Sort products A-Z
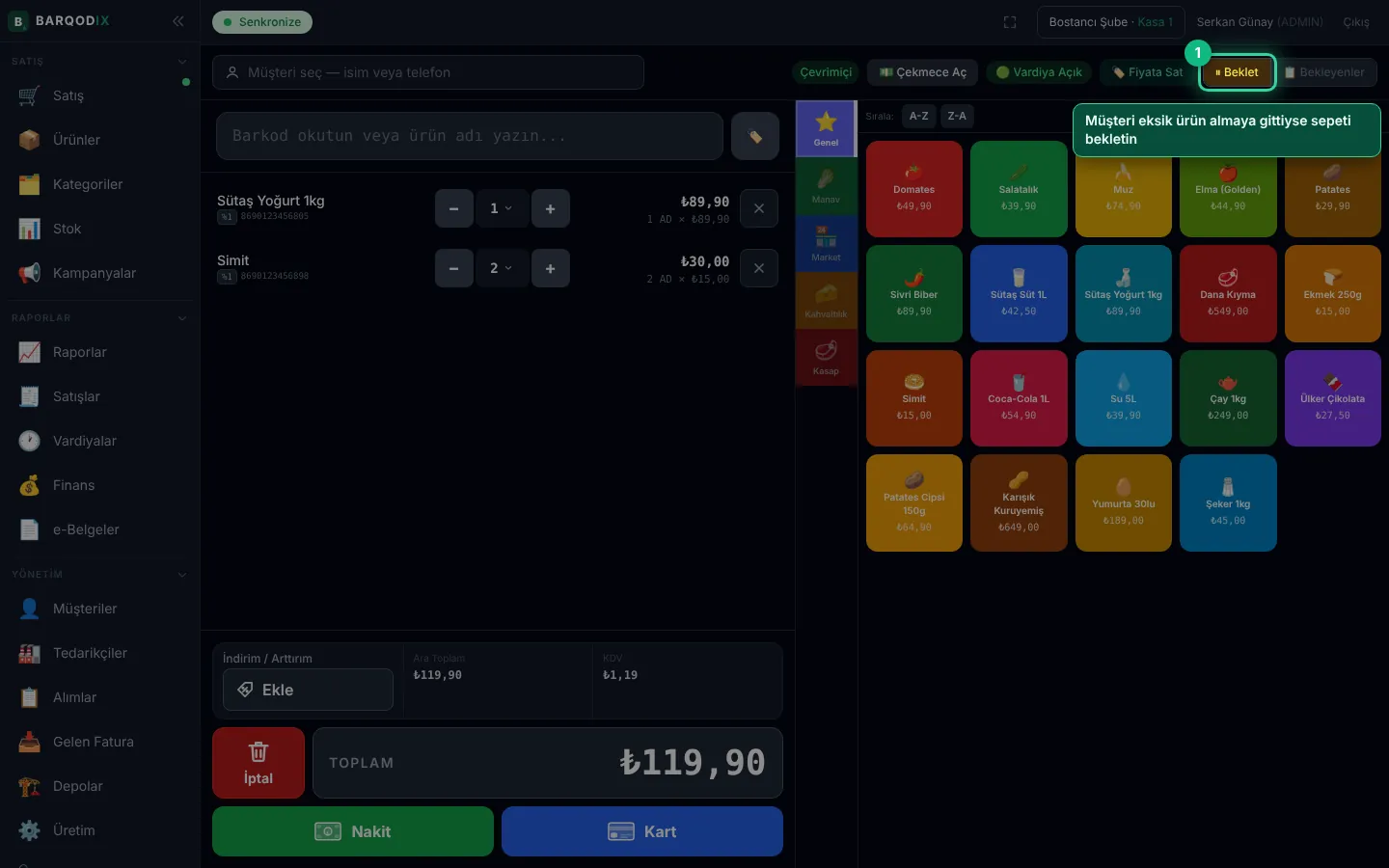1389x868 pixels. click(919, 116)
